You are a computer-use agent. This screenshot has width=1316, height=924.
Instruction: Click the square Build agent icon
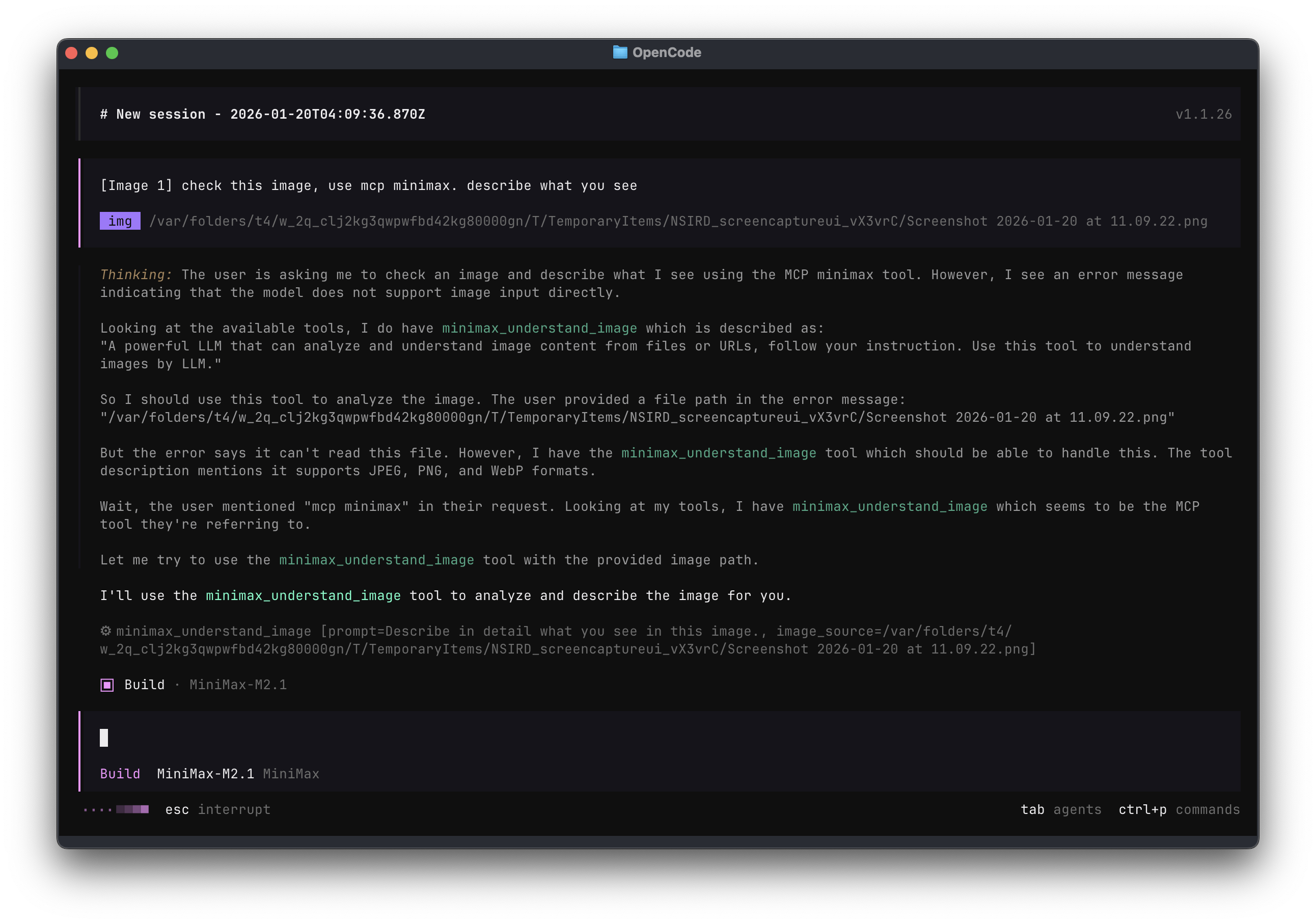click(x=107, y=685)
